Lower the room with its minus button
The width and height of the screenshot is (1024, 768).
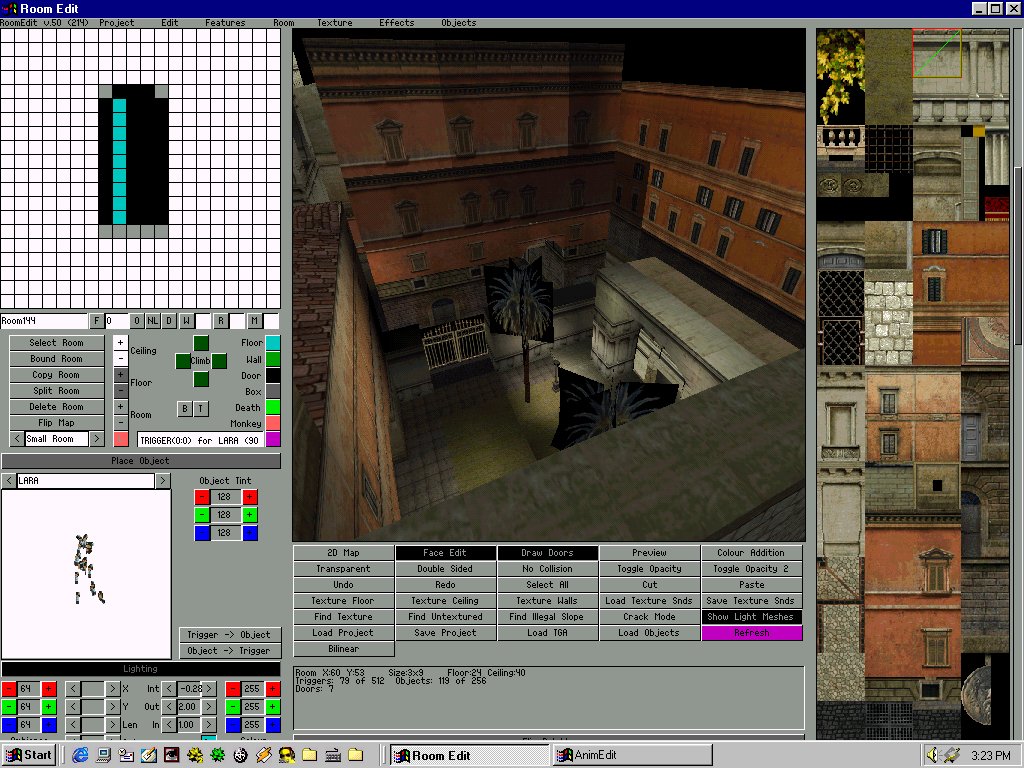(121, 422)
